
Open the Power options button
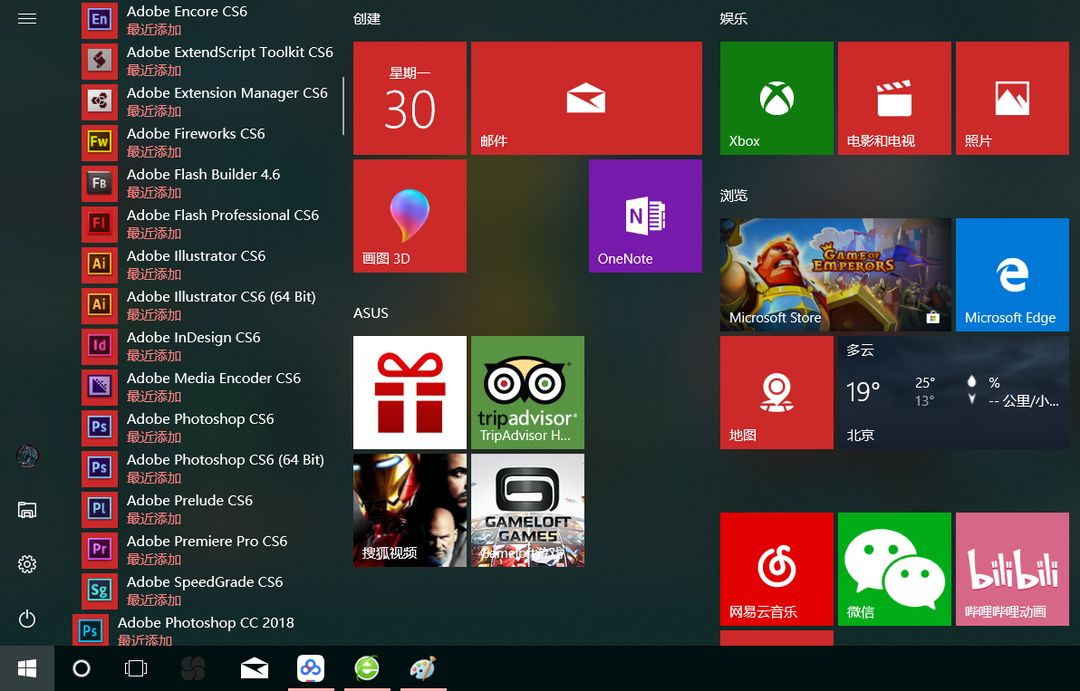pos(27,619)
